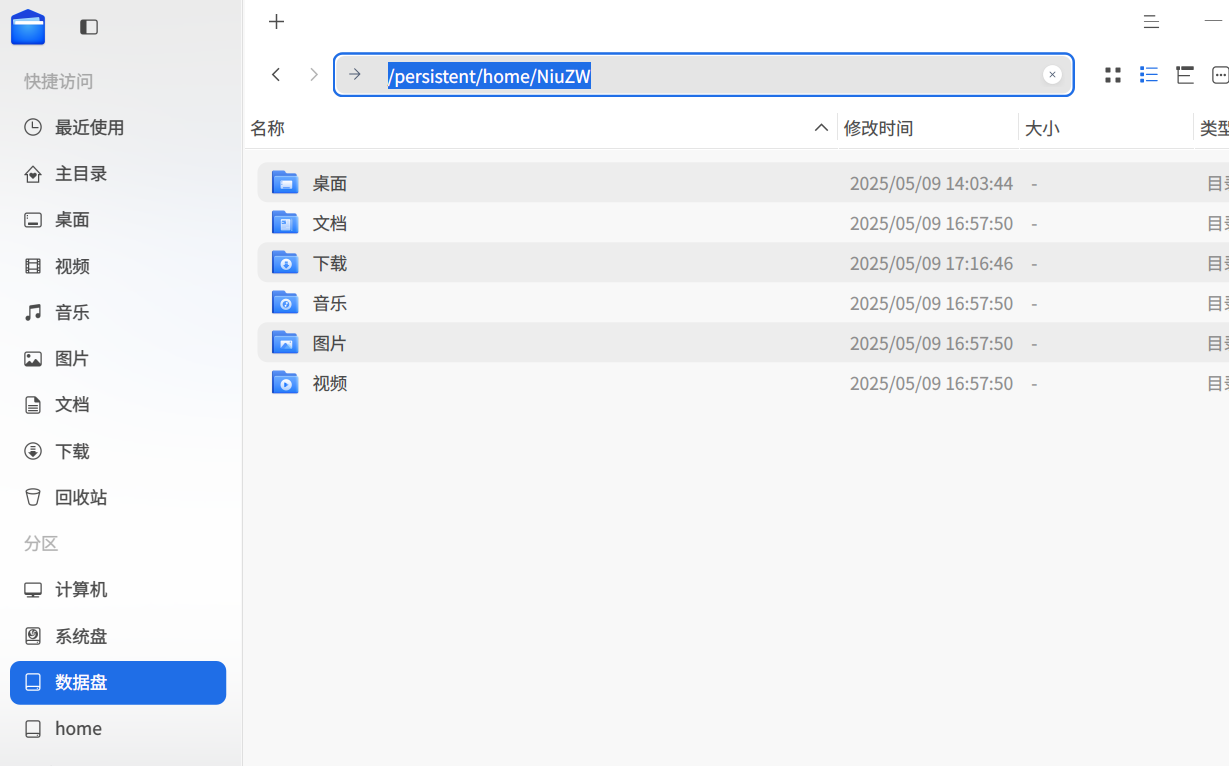Select the home partition in sidebar
The height and width of the screenshot is (766, 1229).
pyautogui.click(x=118, y=729)
